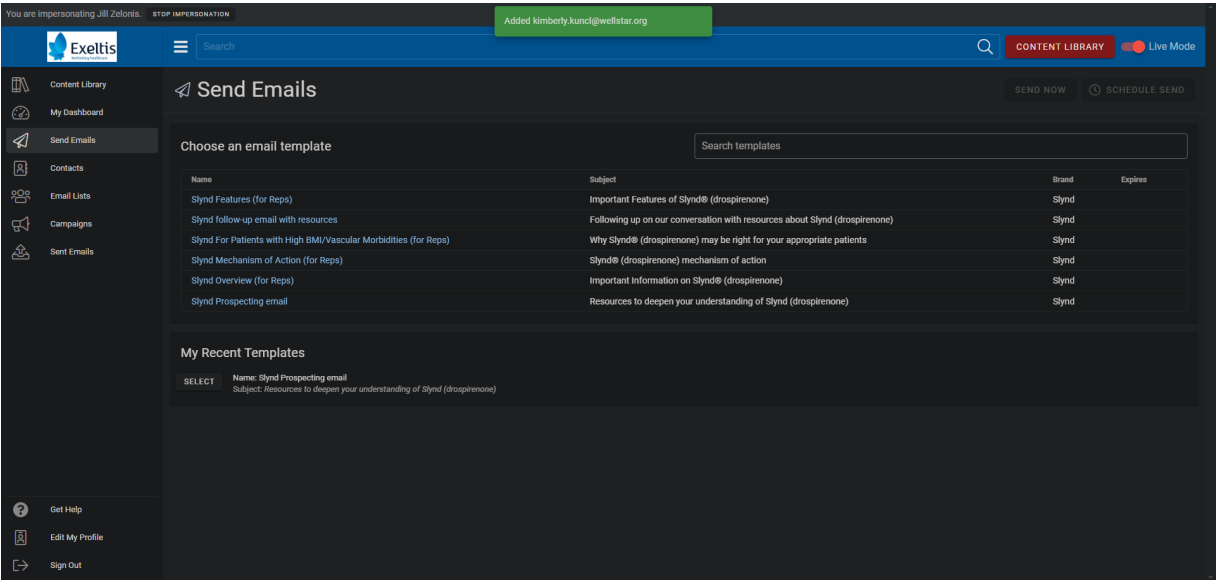Click the red Content Library button

click(x=1060, y=46)
